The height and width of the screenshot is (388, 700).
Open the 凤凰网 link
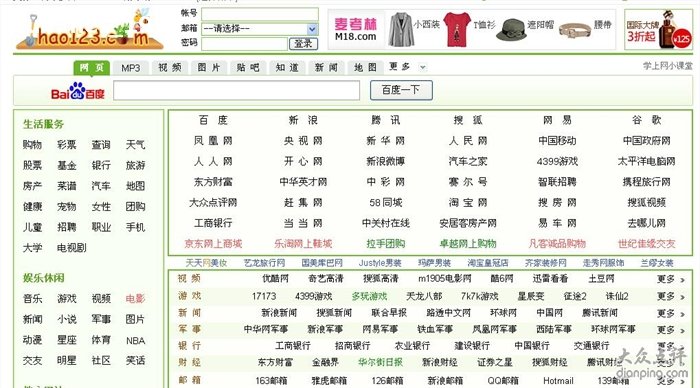(213, 141)
